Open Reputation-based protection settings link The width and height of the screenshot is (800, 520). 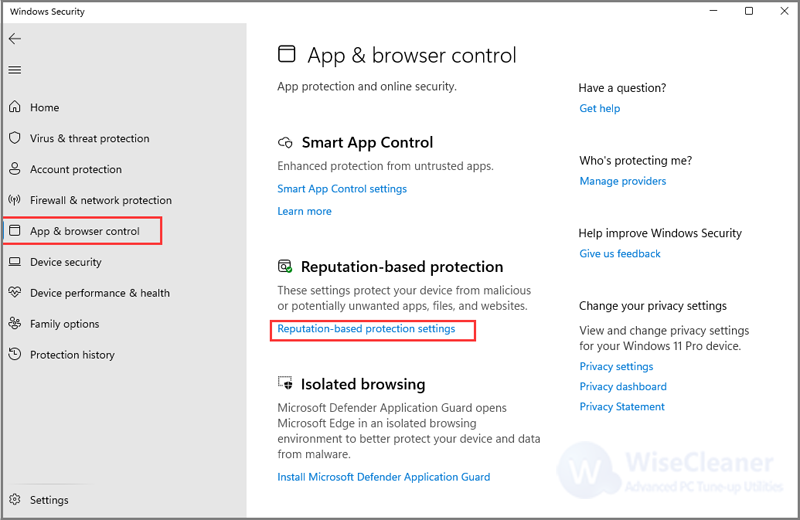(366, 329)
